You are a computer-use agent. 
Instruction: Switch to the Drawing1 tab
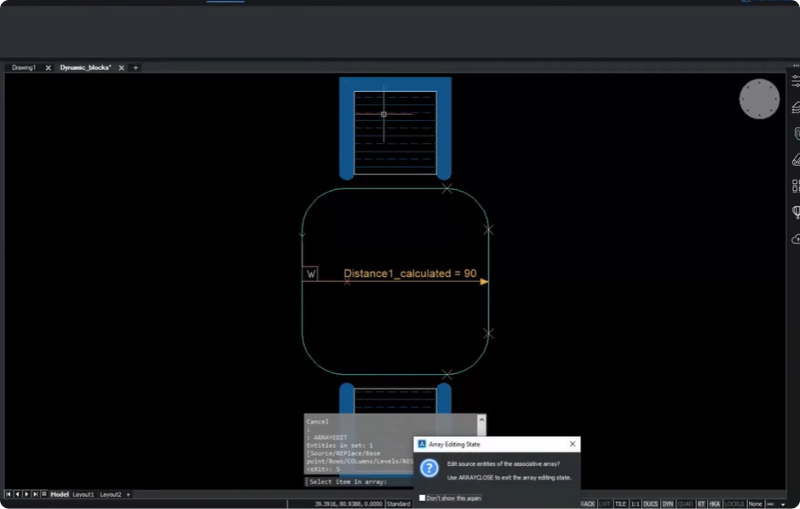click(24, 67)
